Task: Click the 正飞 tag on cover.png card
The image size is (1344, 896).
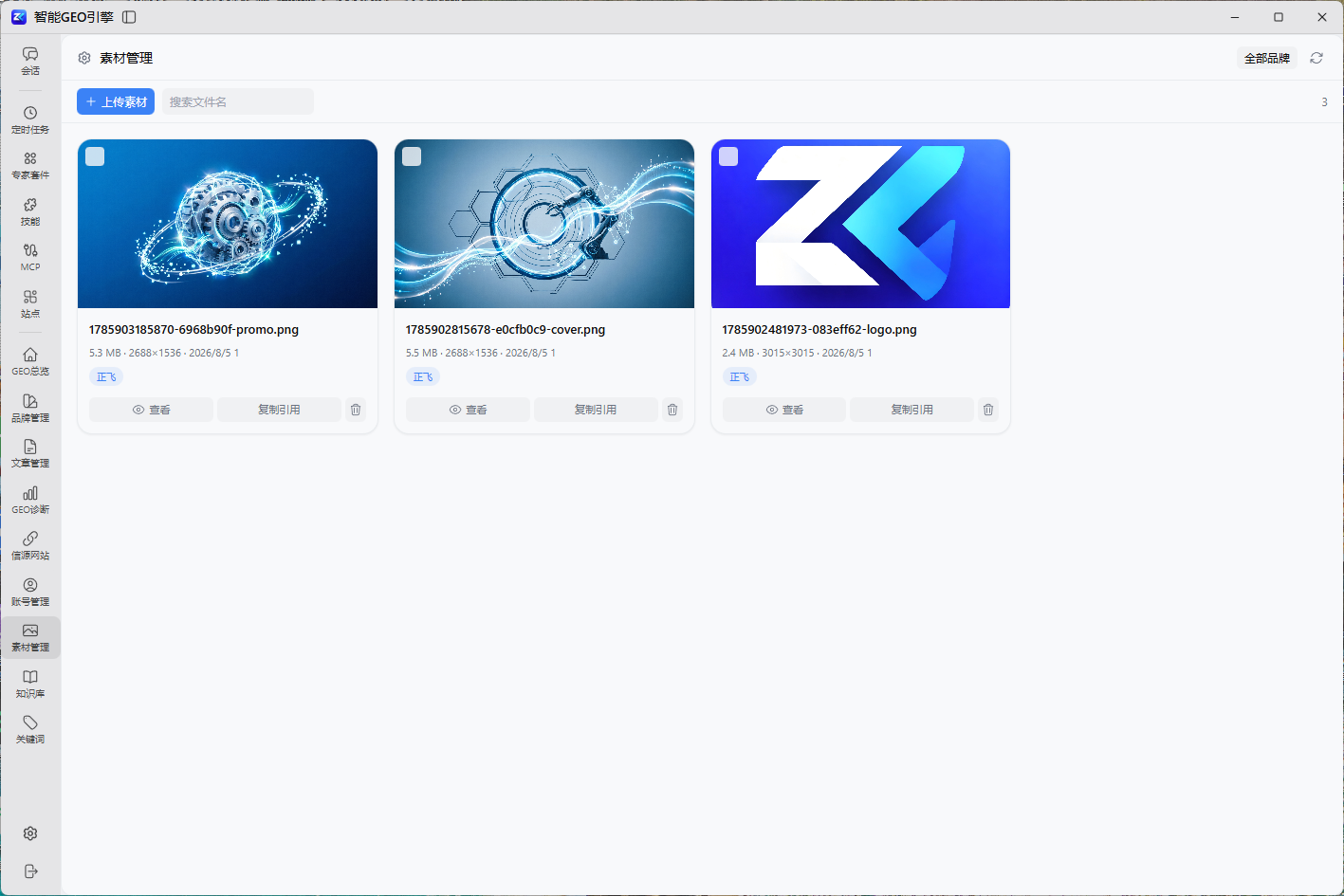Action: click(x=423, y=376)
